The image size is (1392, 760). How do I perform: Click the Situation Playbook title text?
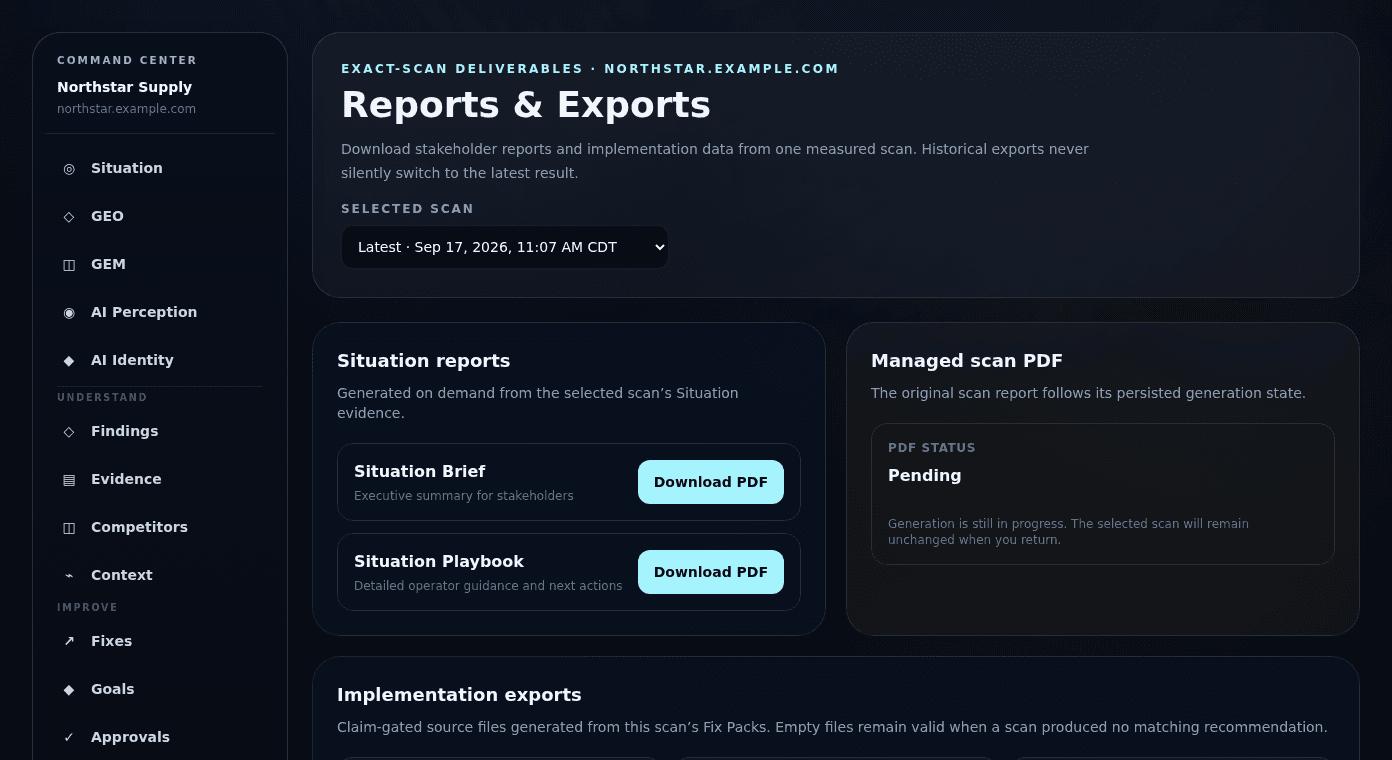click(x=439, y=561)
